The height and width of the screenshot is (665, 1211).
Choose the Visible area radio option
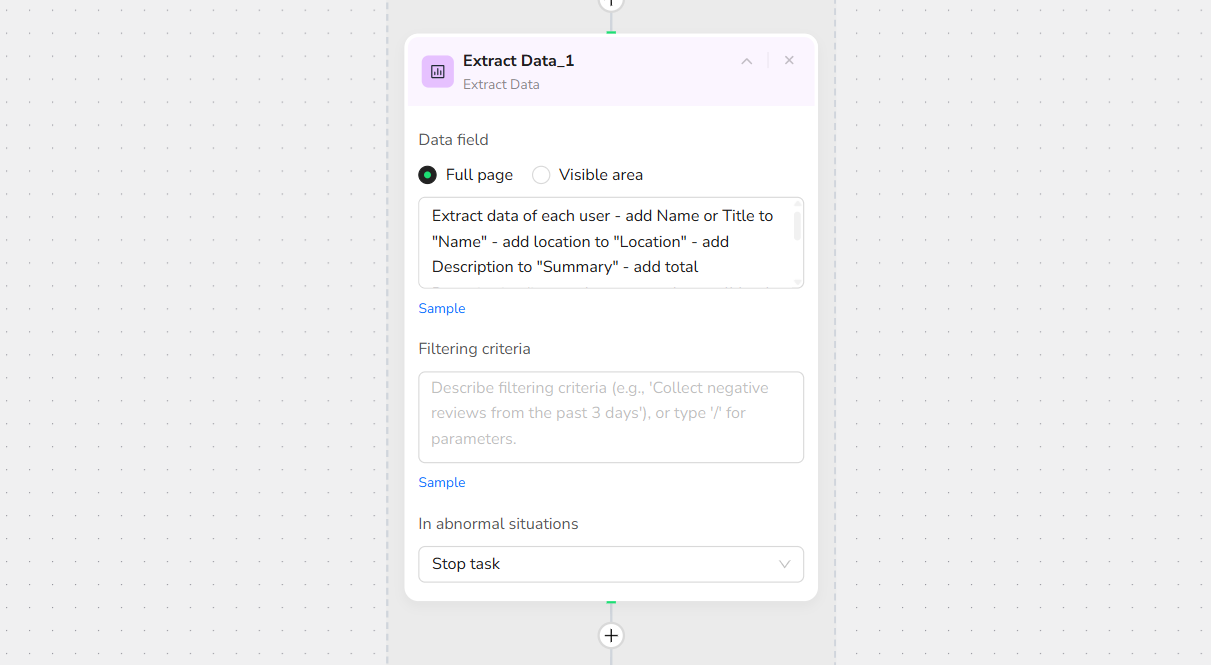click(x=541, y=175)
